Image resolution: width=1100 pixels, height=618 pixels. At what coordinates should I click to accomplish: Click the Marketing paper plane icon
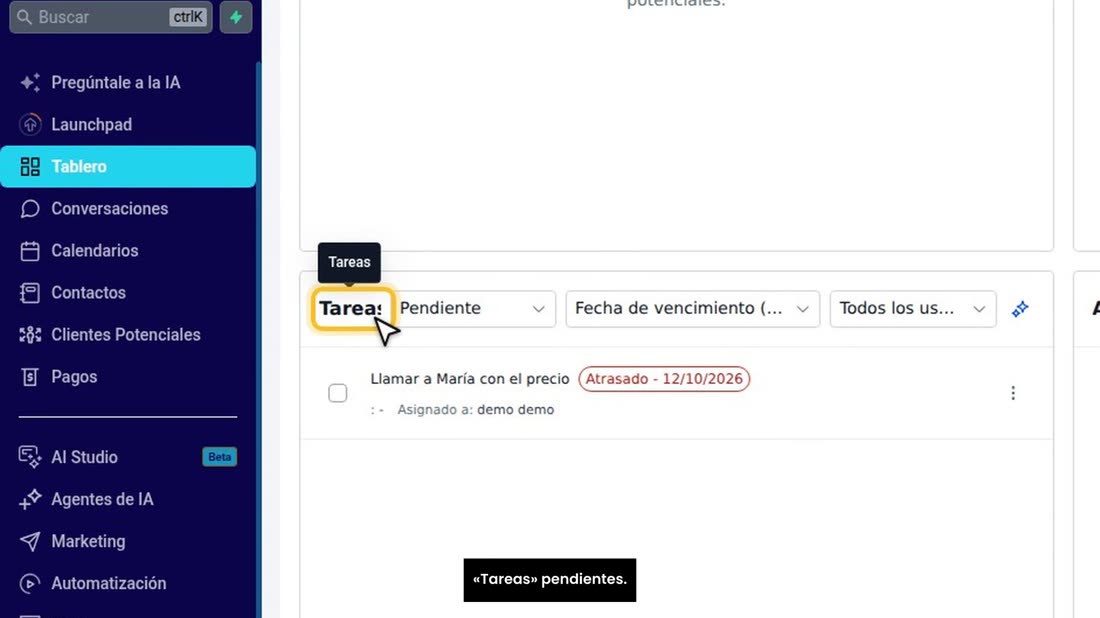tap(29, 542)
